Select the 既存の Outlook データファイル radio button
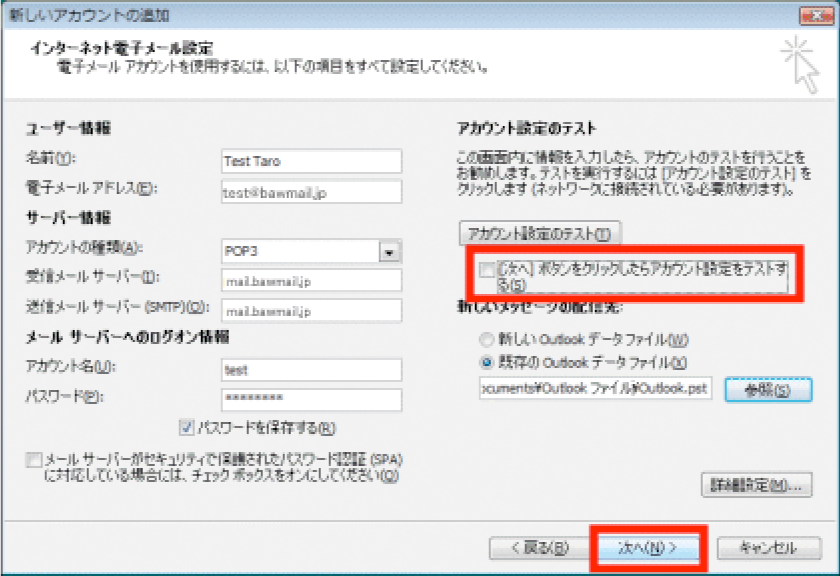 click(x=487, y=361)
